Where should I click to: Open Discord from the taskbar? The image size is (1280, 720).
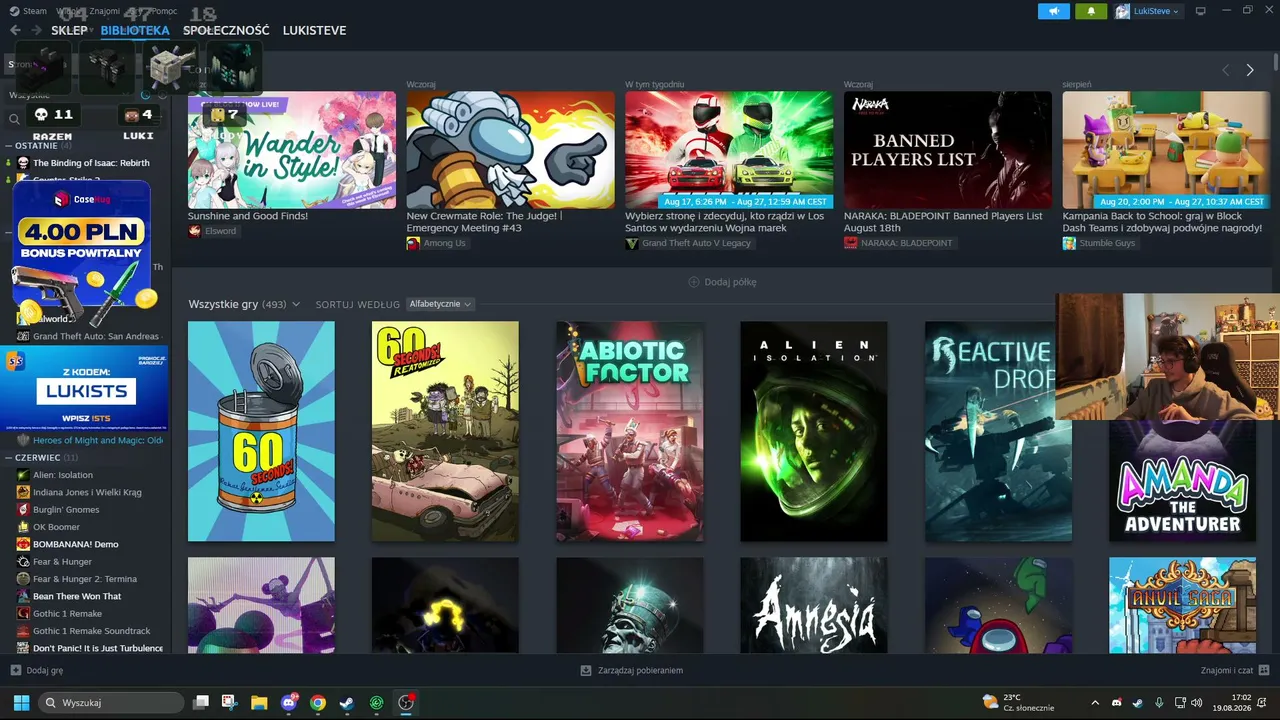pos(289,702)
